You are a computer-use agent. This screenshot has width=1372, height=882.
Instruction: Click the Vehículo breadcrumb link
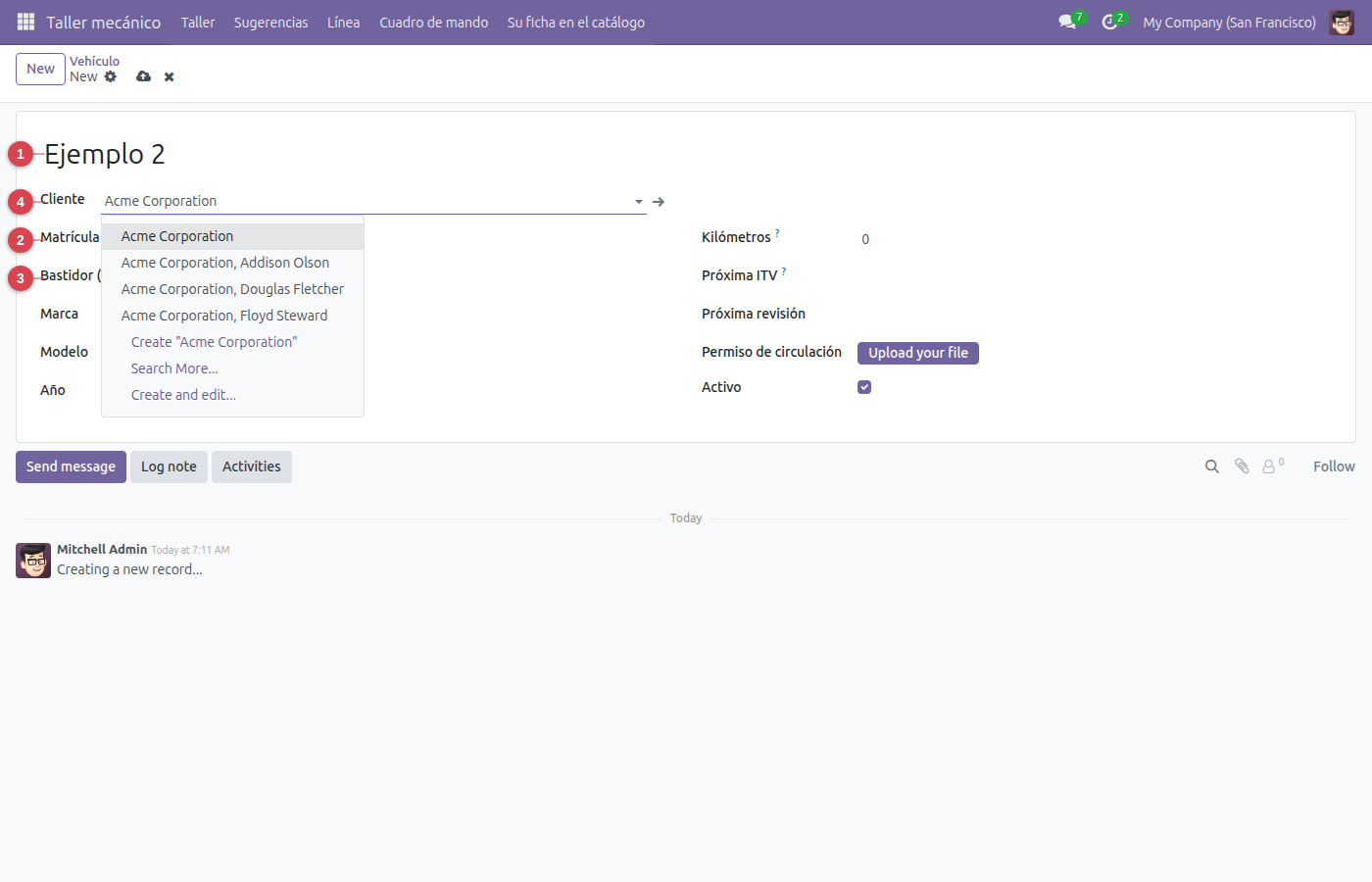tap(94, 61)
